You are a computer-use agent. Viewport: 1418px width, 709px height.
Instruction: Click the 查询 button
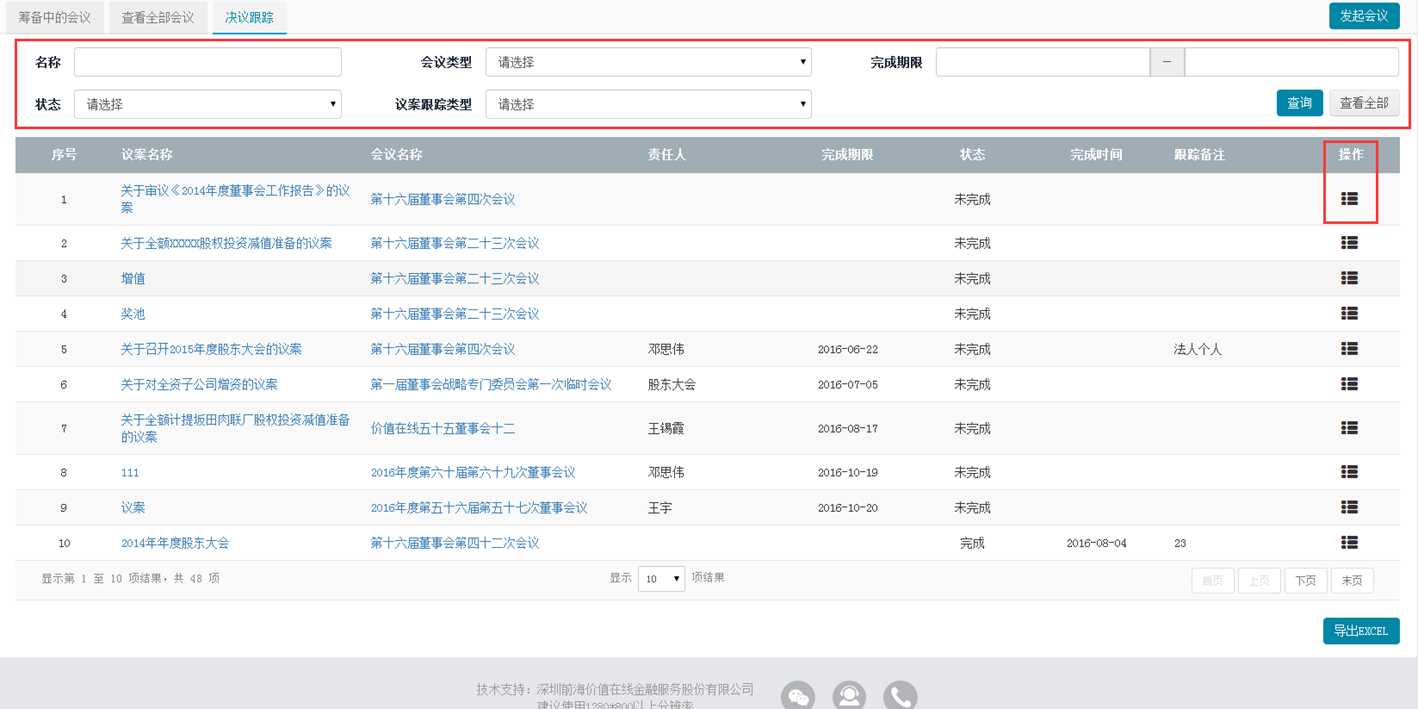(1300, 103)
